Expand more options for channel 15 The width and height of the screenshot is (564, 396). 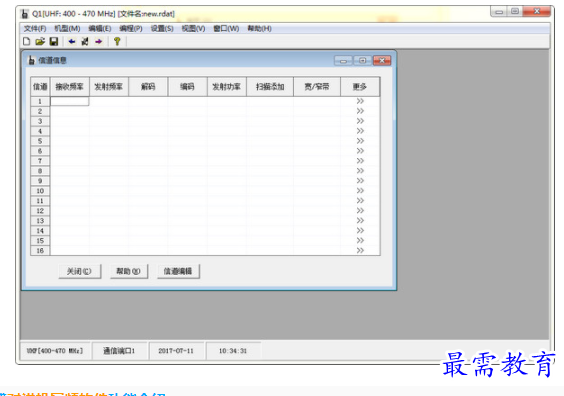click(x=360, y=241)
